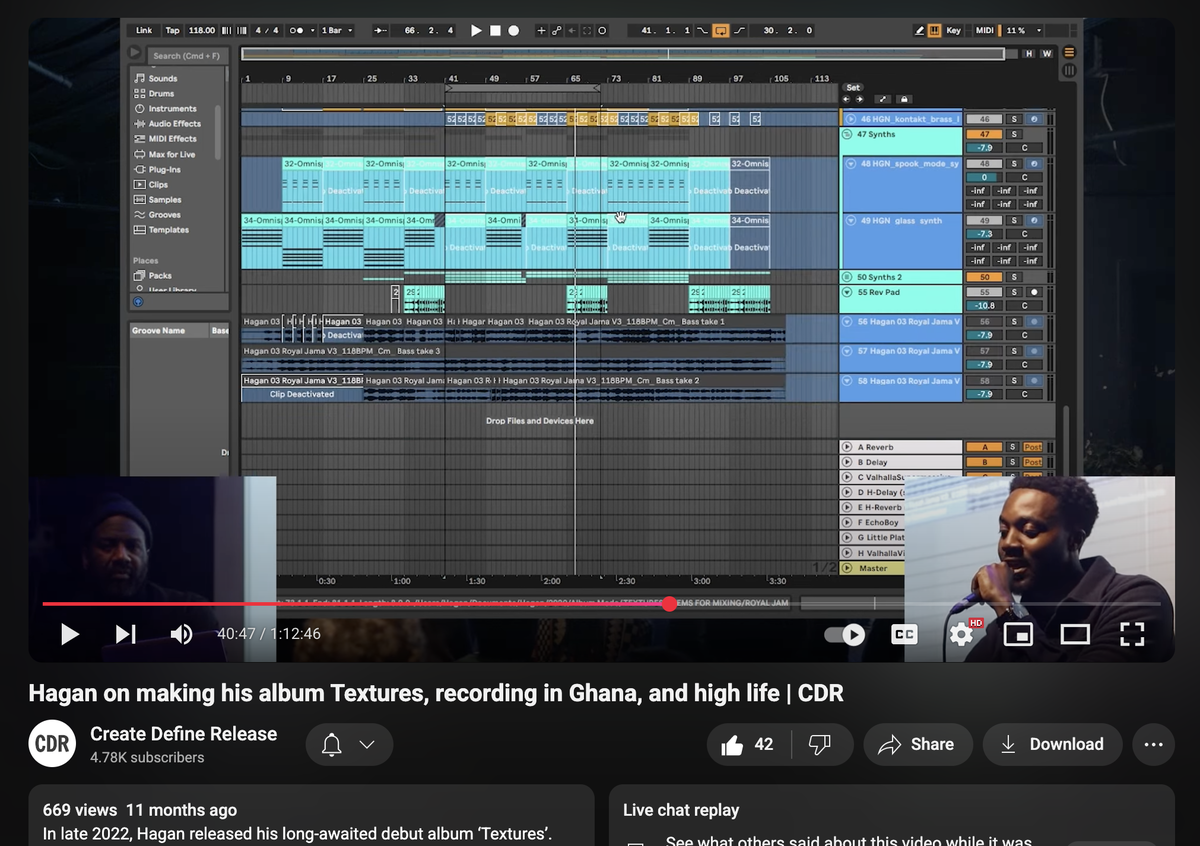
Task: Click the Ableton browser search field
Action: pyautogui.click(x=186, y=56)
